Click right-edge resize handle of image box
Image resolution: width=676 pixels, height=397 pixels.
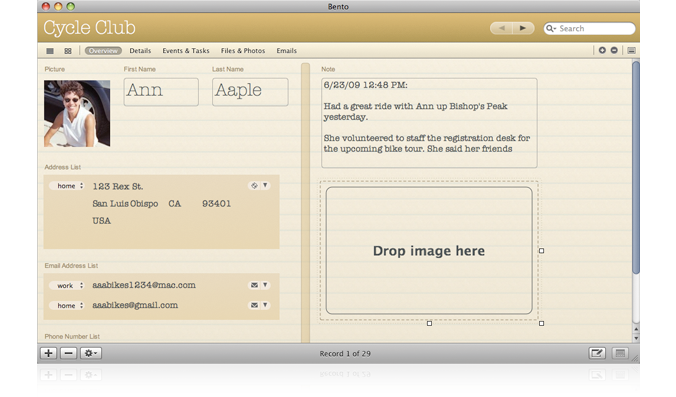[x=541, y=251]
